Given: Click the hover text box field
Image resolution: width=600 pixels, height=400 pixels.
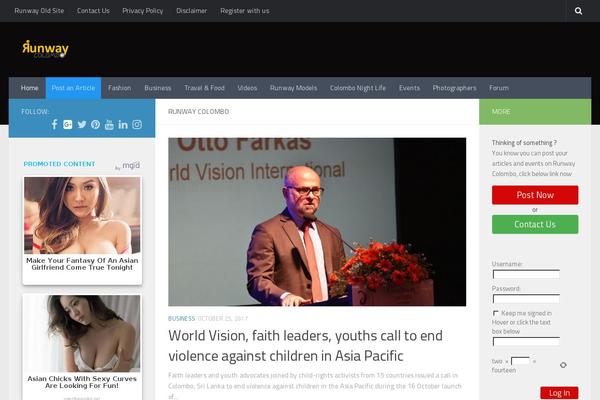Looking at the screenshot, I should click(526, 341).
